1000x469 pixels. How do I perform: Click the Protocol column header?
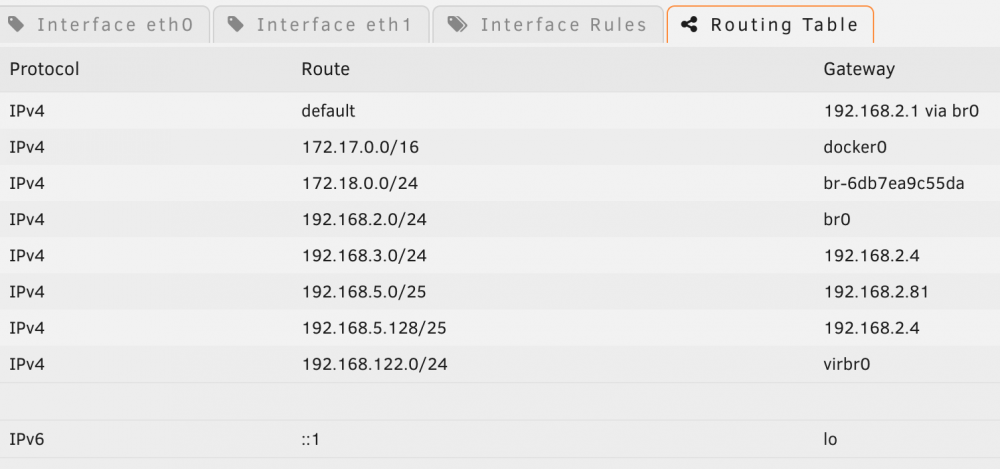coord(44,69)
